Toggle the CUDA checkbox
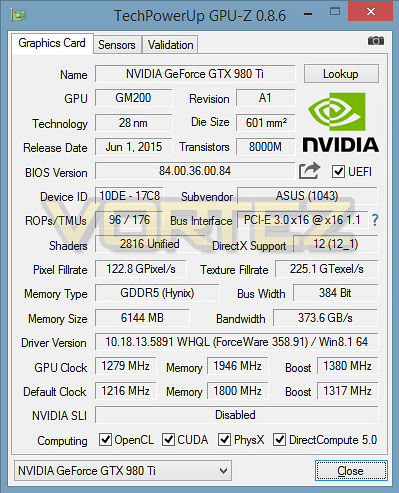 [x=168, y=440]
